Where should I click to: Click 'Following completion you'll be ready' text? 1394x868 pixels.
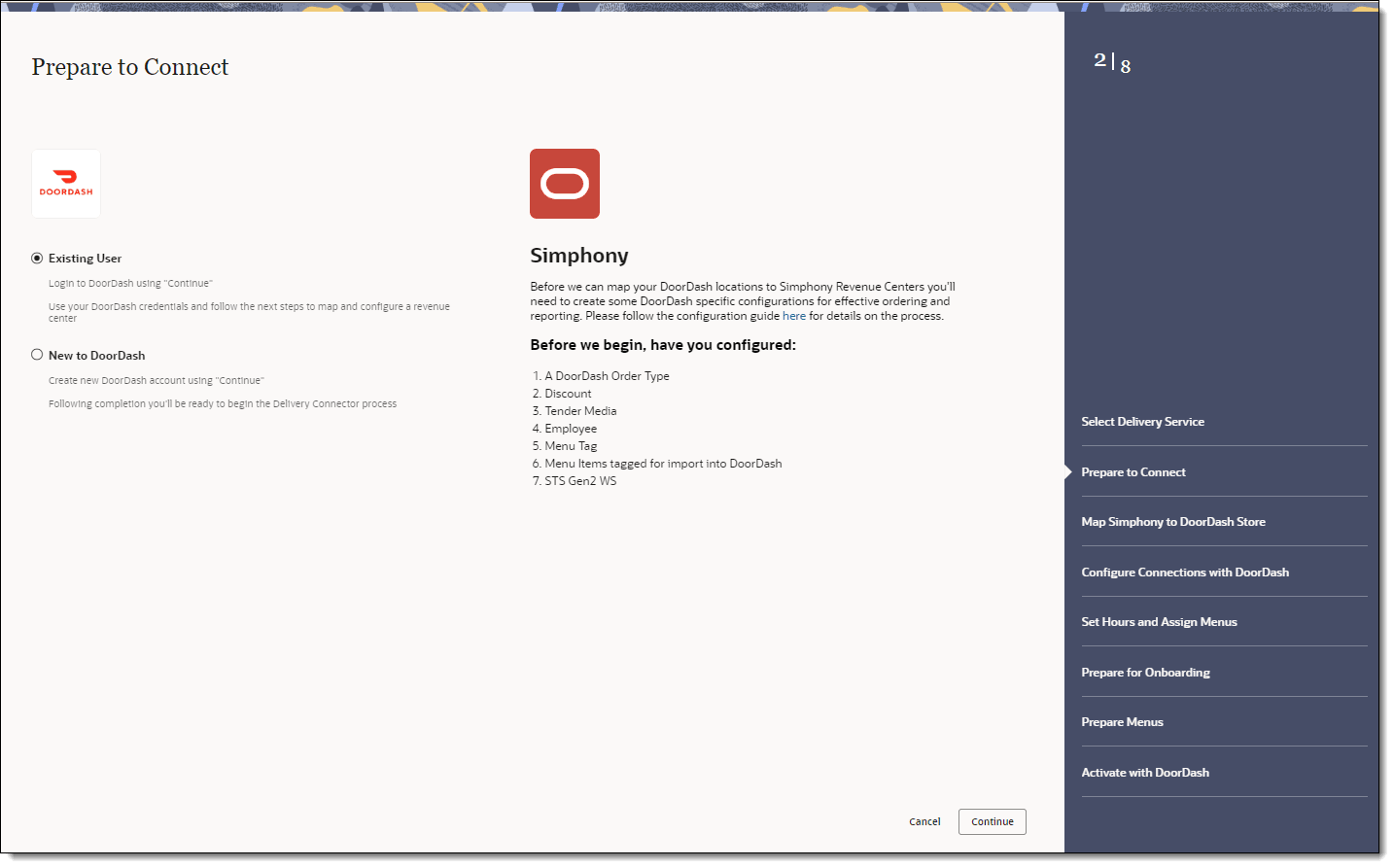click(x=223, y=404)
